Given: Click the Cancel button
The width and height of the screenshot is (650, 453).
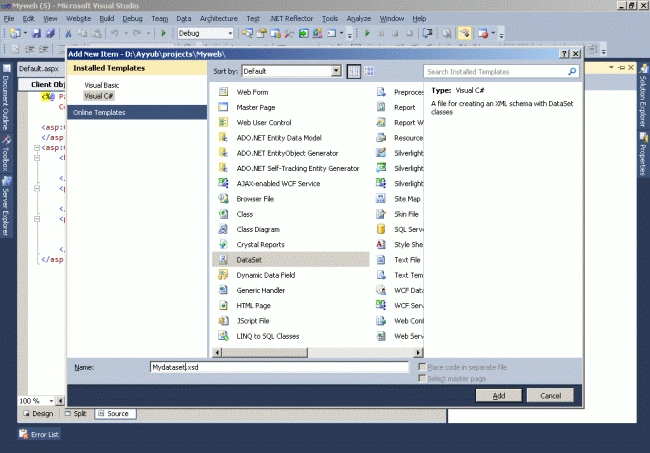Looking at the screenshot, I should 551,396.
